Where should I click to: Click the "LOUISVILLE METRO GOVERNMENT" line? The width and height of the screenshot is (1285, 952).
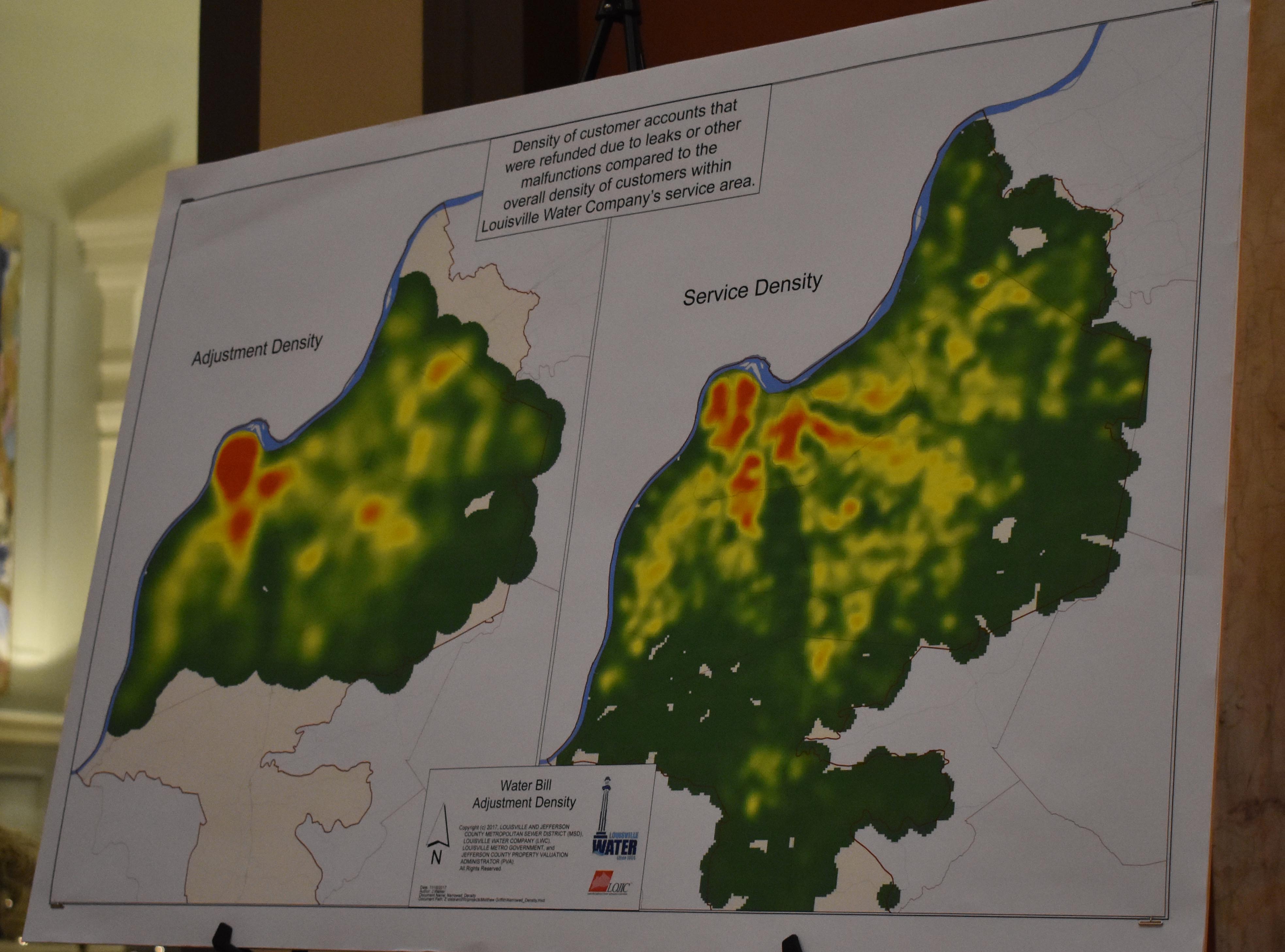coord(508,848)
